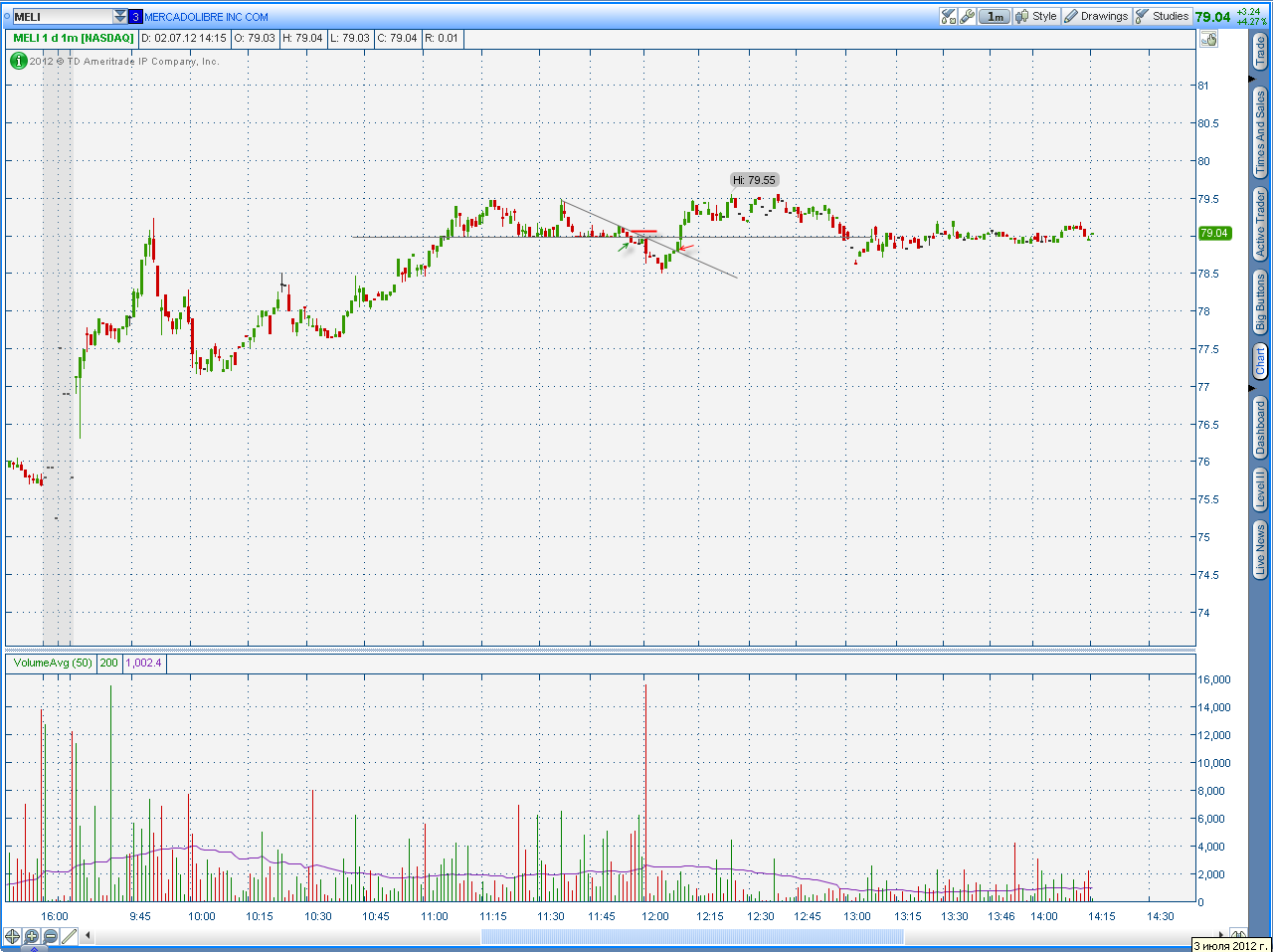Click the blue color link box labeled 3

point(136,17)
